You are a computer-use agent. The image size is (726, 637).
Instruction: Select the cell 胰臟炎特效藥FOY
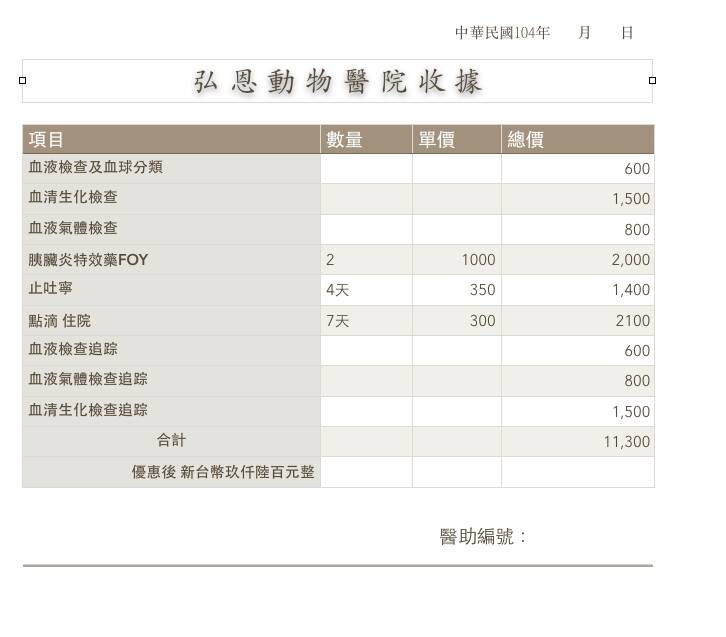[171, 260]
